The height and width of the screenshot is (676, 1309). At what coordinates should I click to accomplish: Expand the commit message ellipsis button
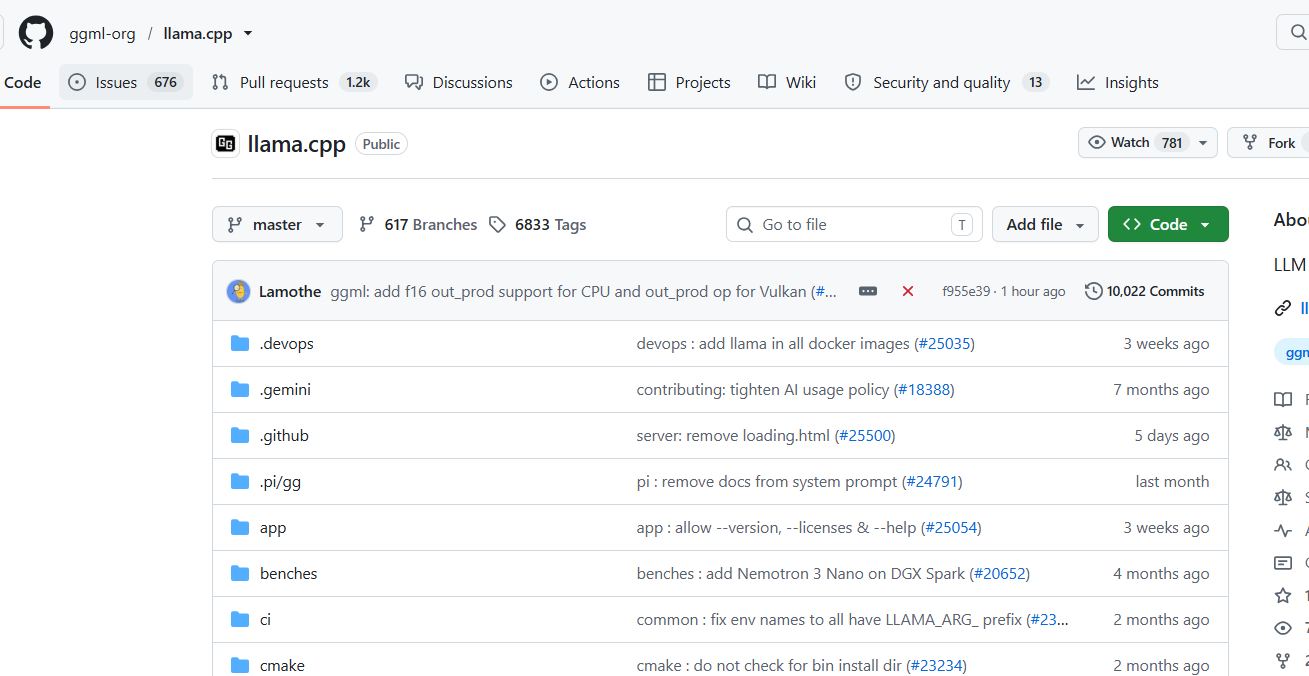pos(868,291)
